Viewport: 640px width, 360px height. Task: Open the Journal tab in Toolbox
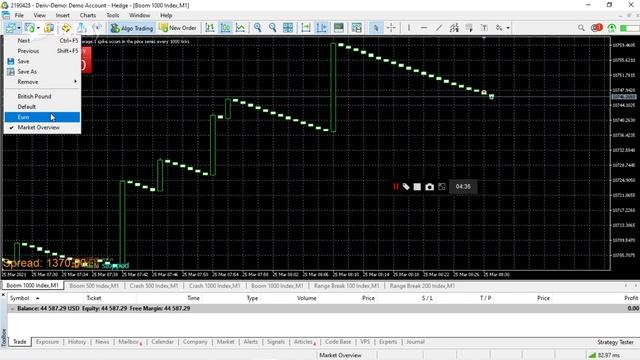click(415, 342)
